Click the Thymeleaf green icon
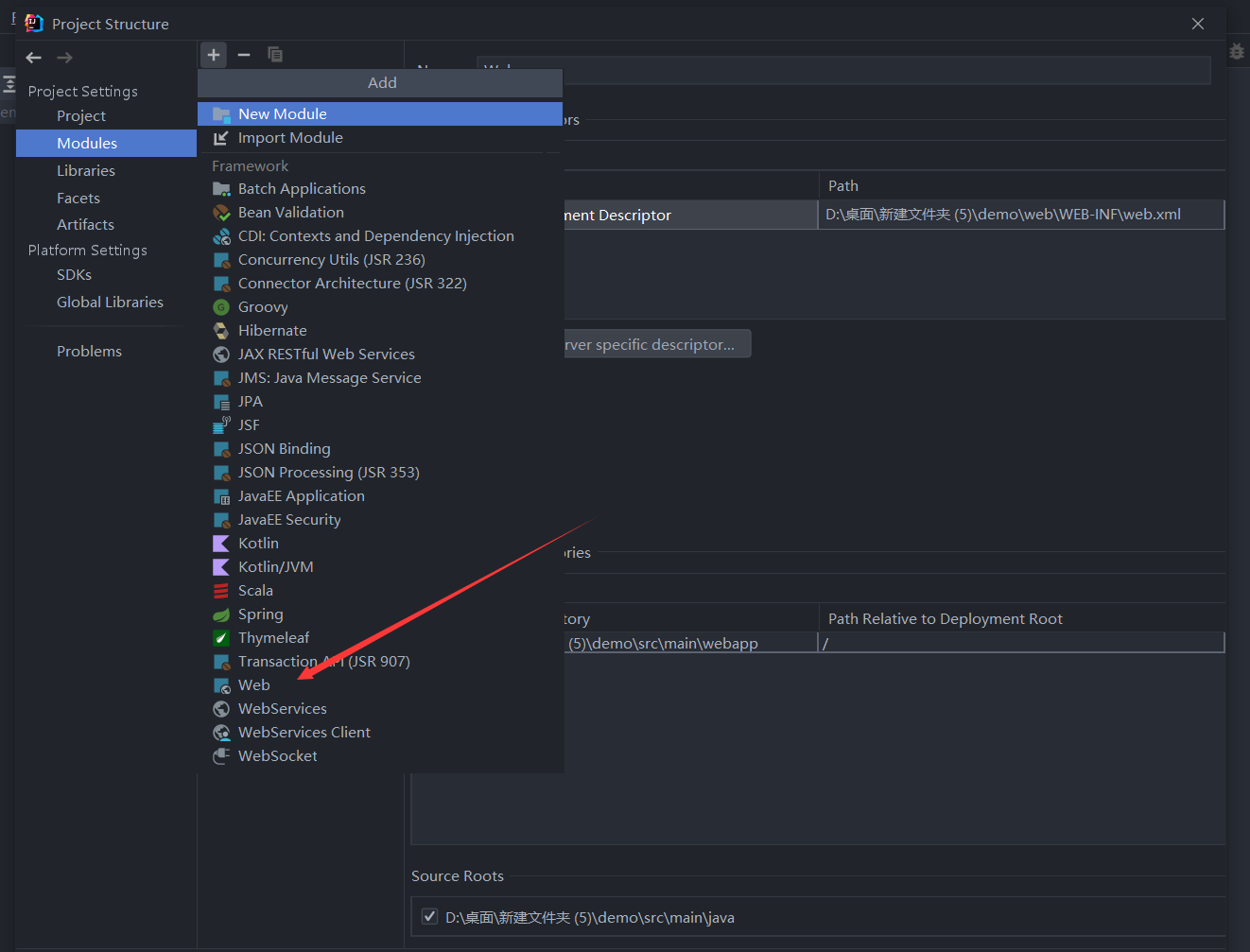This screenshot has width=1250, height=952. (221, 638)
